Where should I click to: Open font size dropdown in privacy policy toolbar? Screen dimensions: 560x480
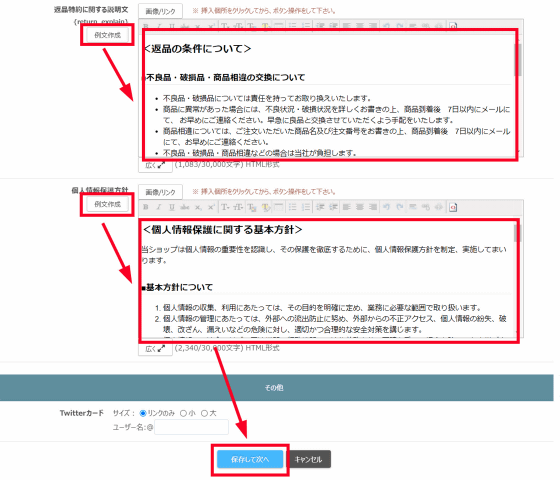tap(238, 207)
